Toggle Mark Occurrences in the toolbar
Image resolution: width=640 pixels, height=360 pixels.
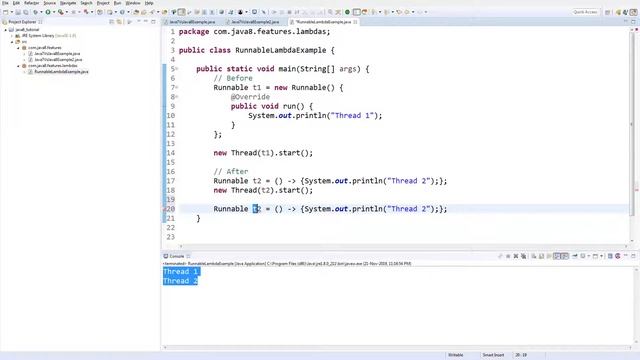pos(181,12)
